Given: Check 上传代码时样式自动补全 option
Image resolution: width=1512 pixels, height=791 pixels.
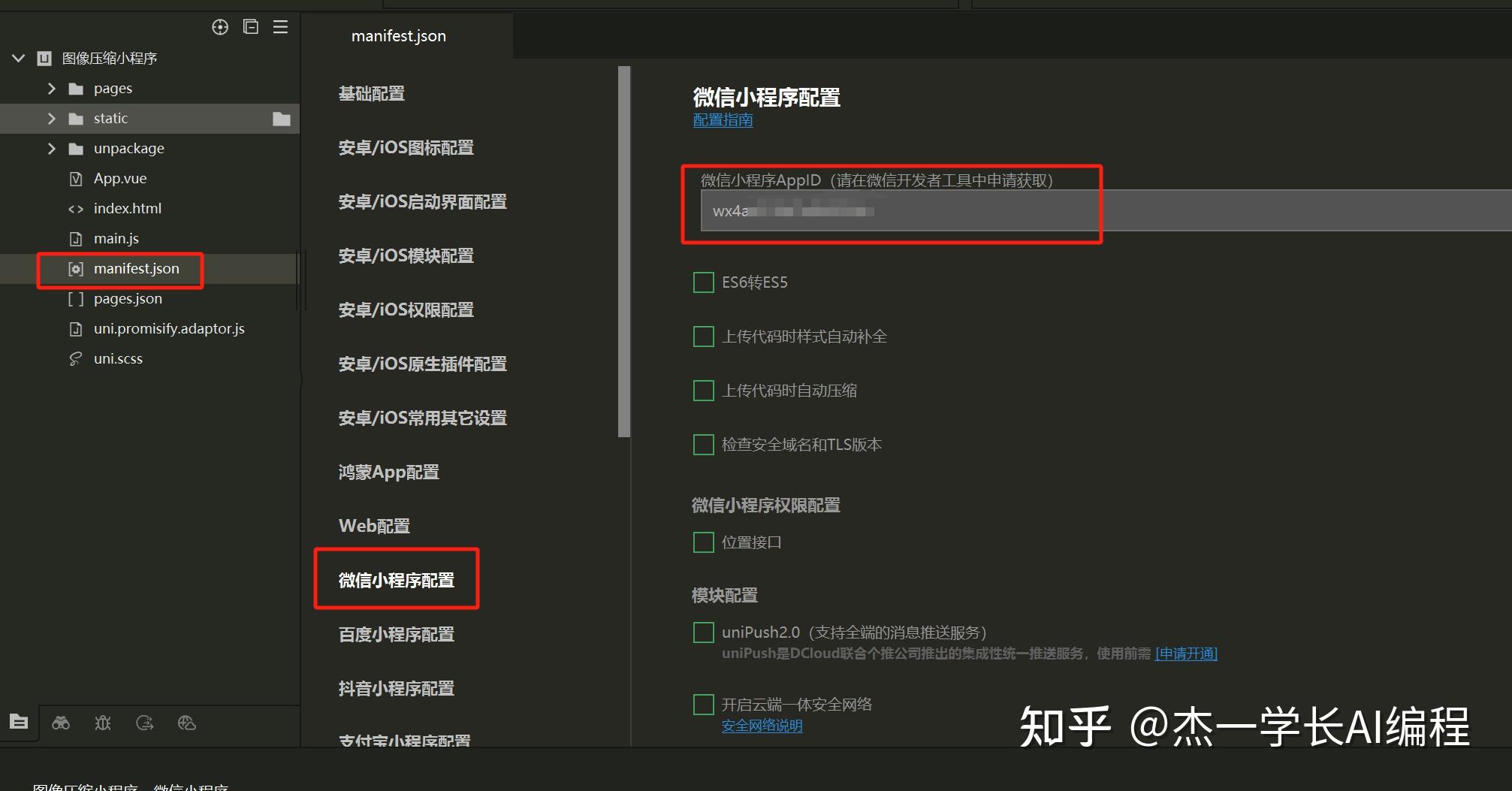Looking at the screenshot, I should [x=704, y=337].
